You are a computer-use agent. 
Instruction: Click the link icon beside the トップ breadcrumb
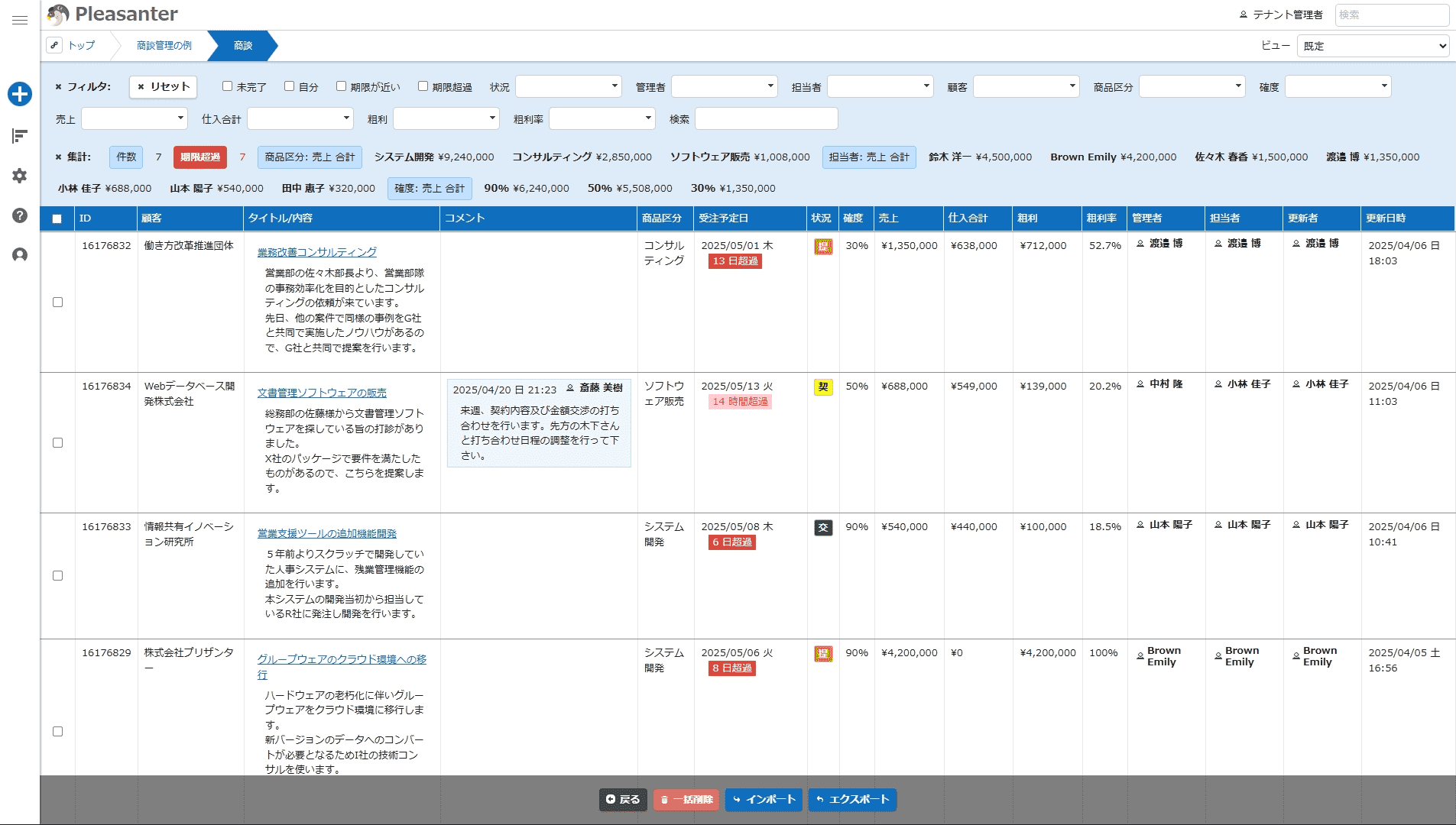(54, 45)
